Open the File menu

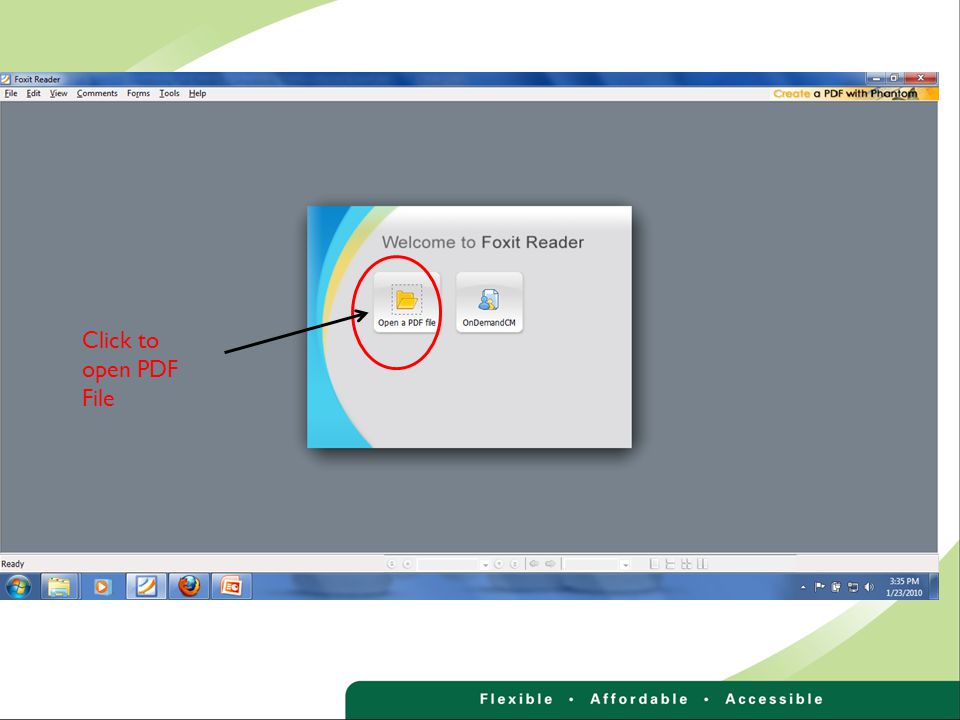click(x=11, y=93)
